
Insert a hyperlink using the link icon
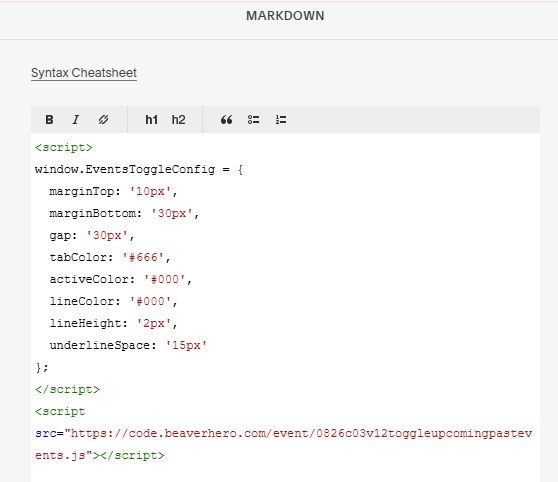[x=104, y=120]
